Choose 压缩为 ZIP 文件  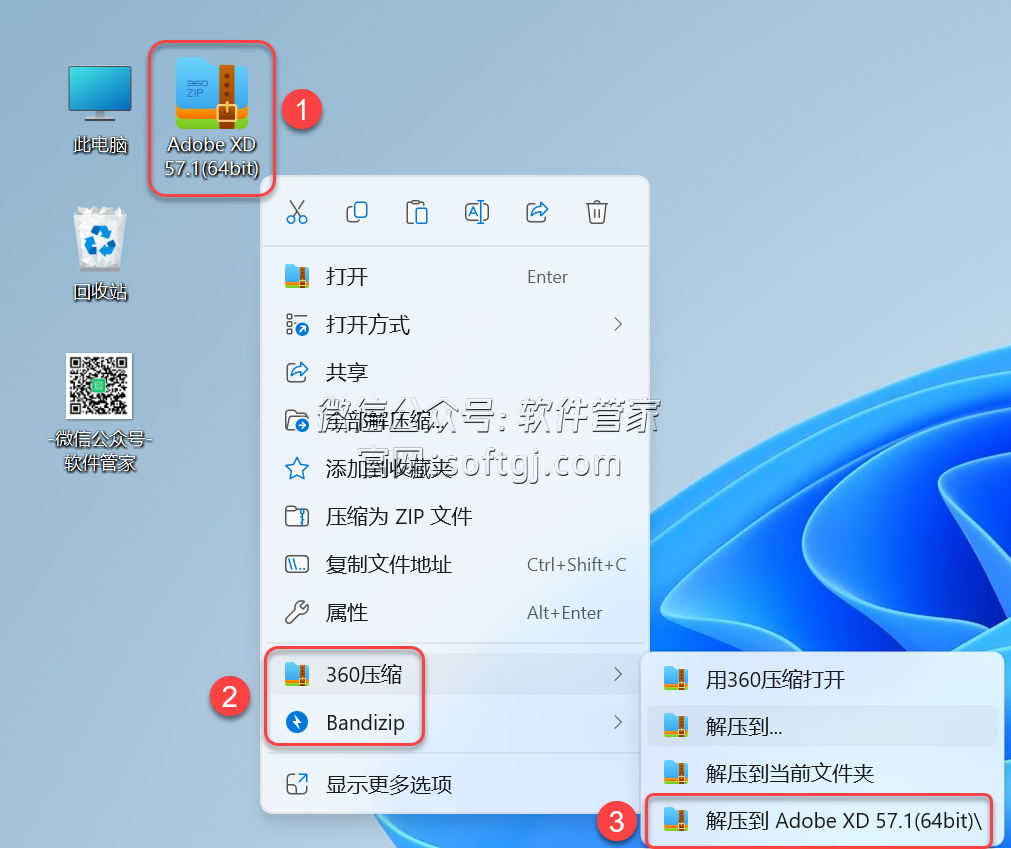455,516
